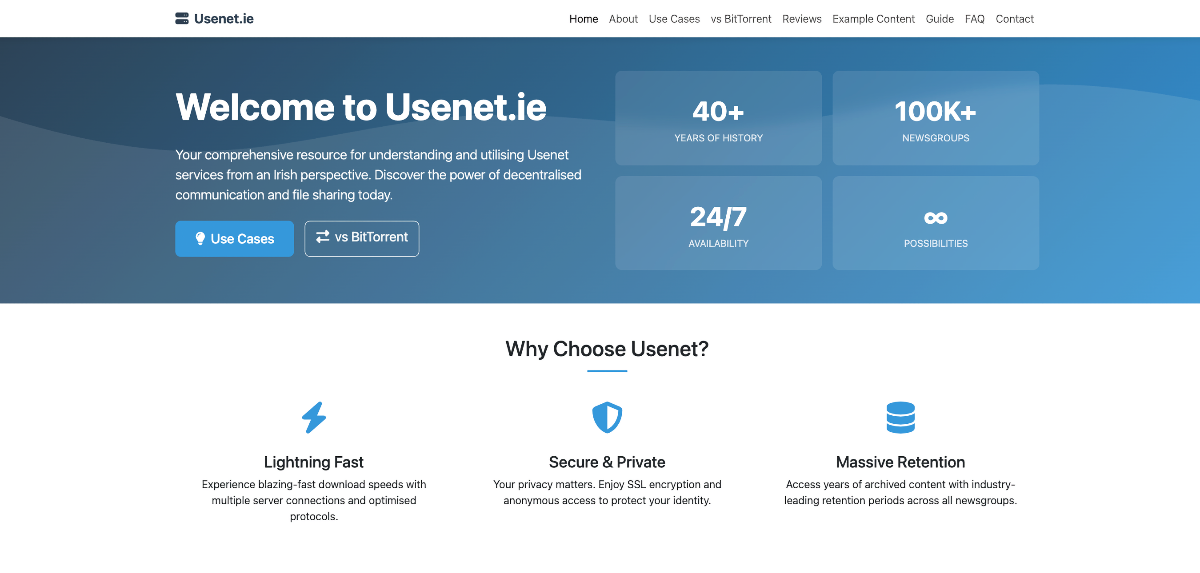
Task: Click text 'Access years of archived content'
Action: point(901,492)
